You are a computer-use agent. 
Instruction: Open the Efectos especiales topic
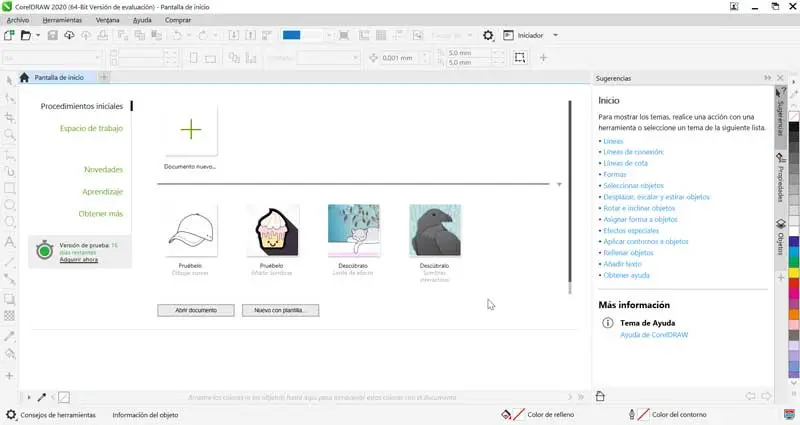(x=631, y=231)
